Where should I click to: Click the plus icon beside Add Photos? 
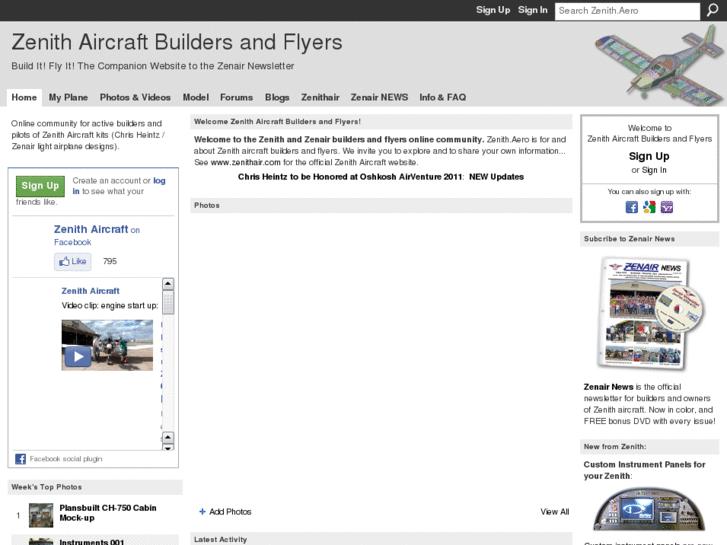[x=202, y=512]
